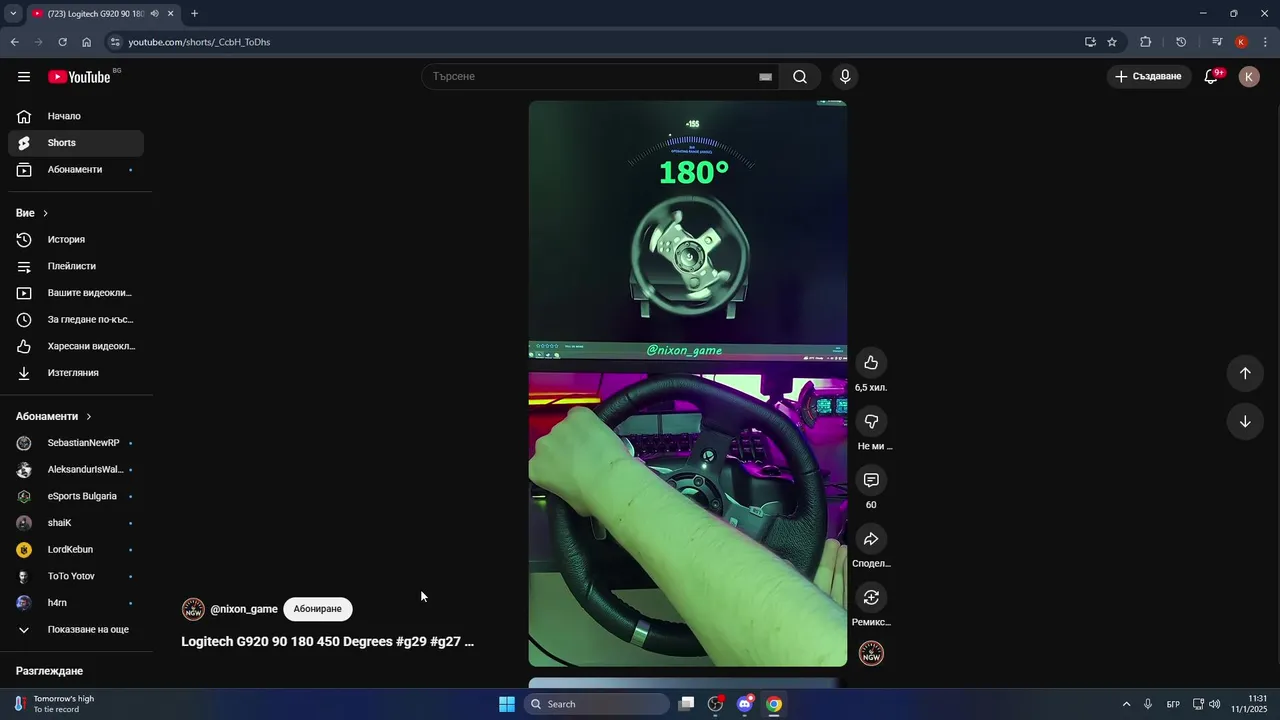Open the notifications bell
The width and height of the screenshot is (1280, 720).
coord(1211,77)
